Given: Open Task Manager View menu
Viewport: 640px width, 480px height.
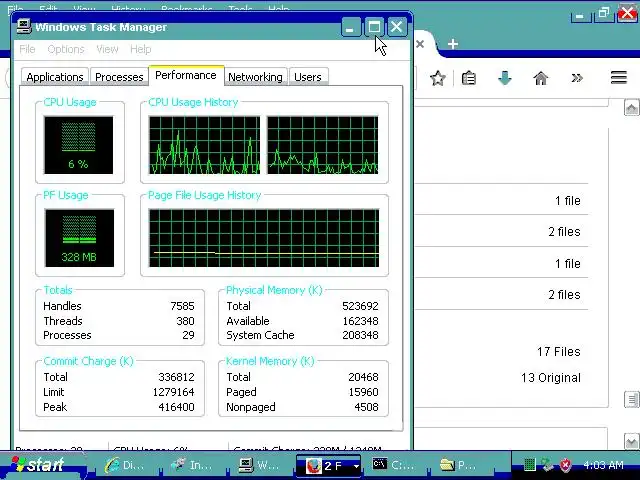Looking at the screenshot, I should (107, 49).
